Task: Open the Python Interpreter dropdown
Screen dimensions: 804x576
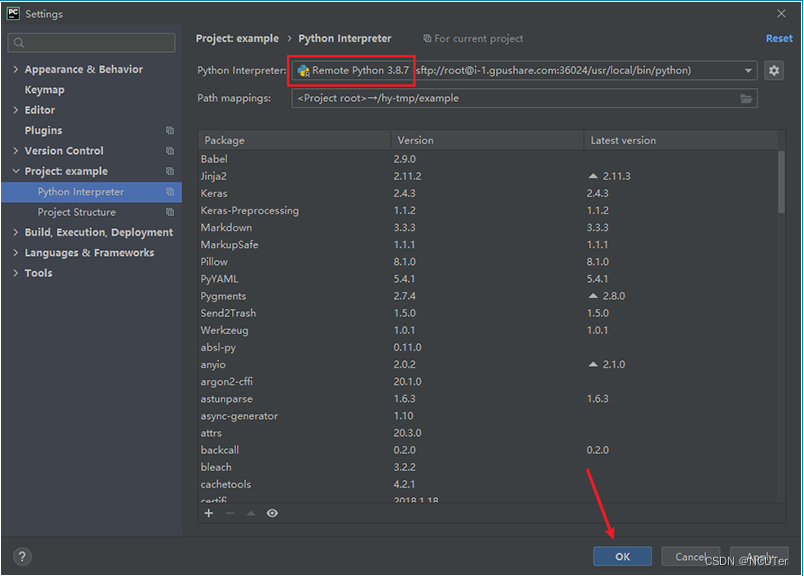Action: [745, 70]
